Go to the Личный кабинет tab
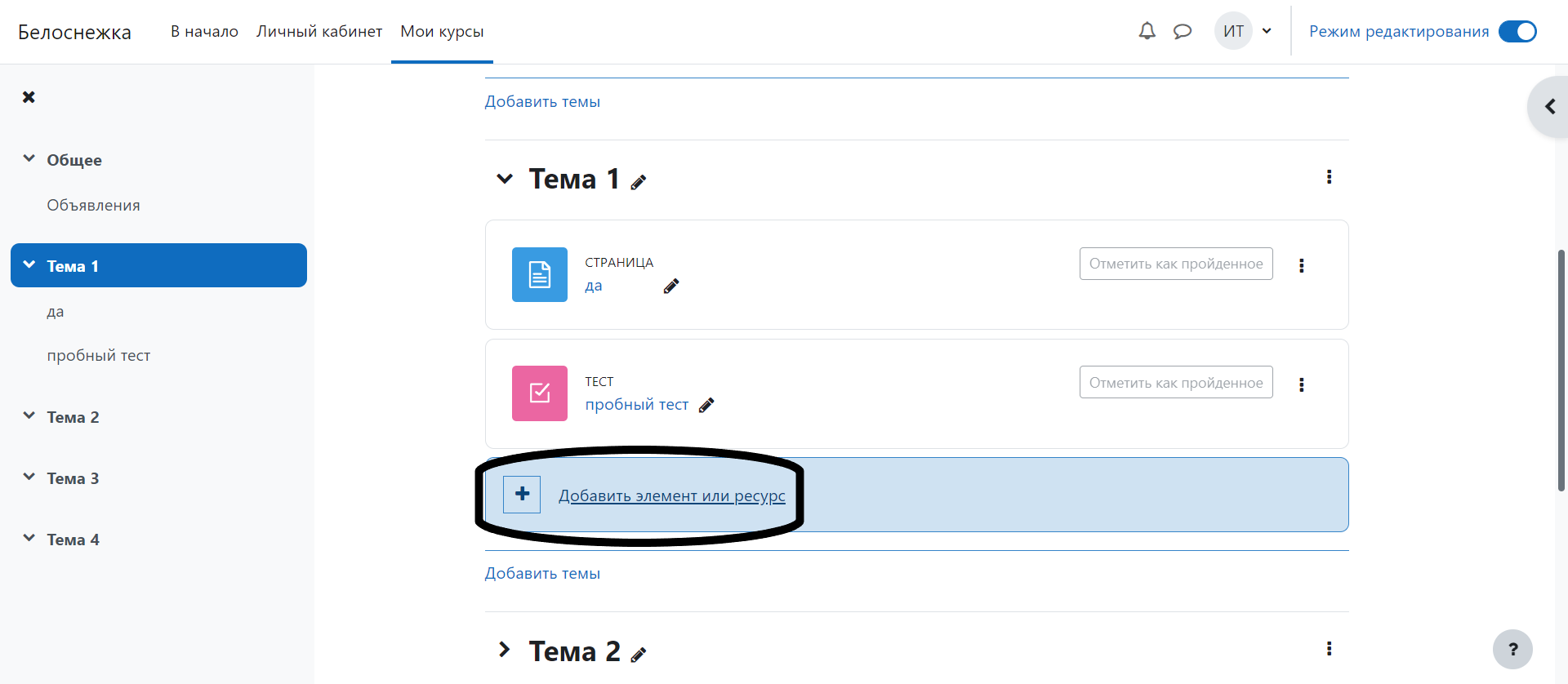The width and height of the screenshot is (1568, 684). point(318,32)
